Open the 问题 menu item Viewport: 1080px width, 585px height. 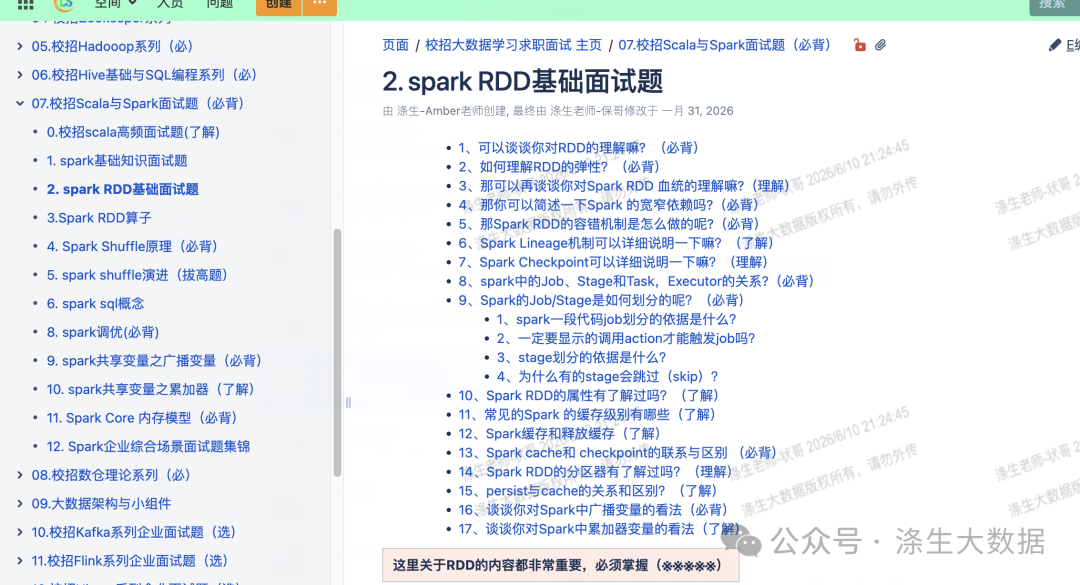[220, 4]
